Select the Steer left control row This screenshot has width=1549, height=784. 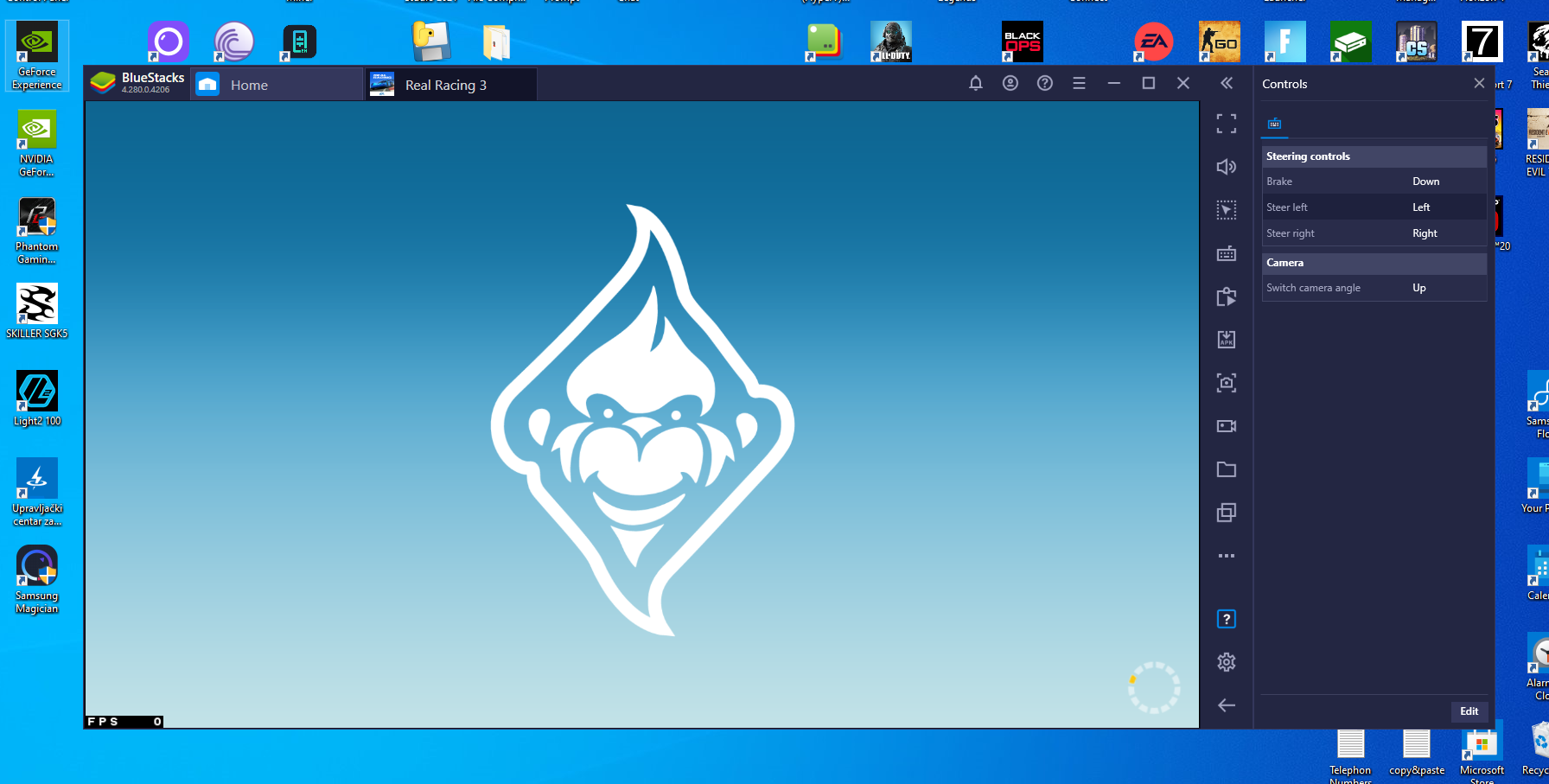click(1374, 207)
